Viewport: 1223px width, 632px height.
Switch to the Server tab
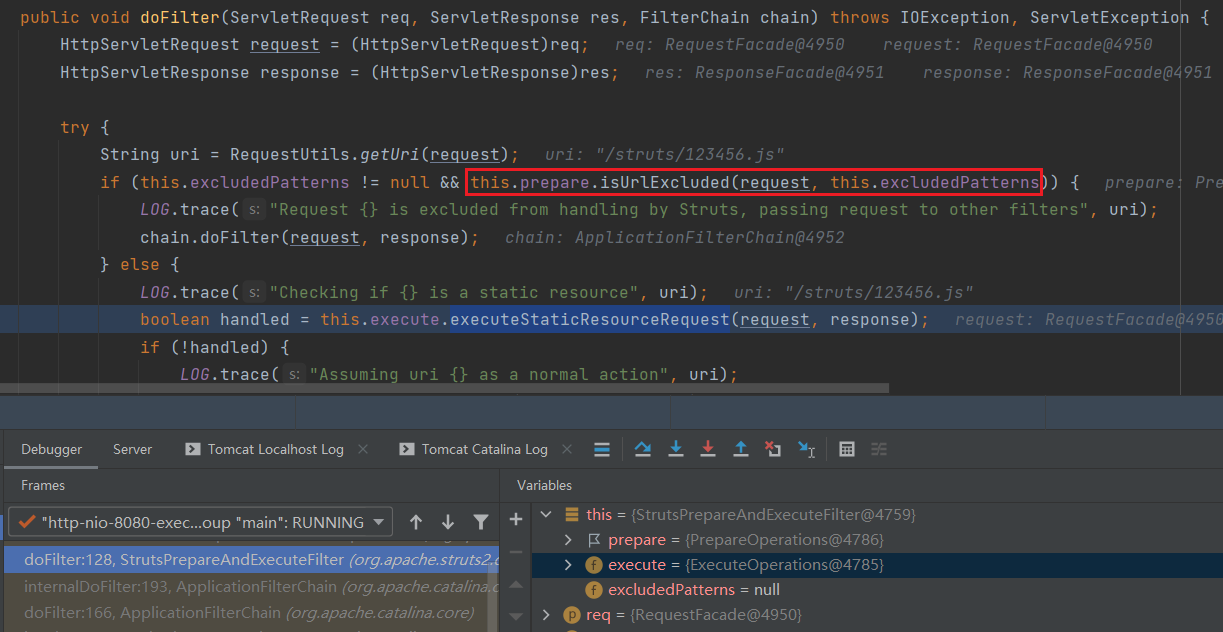pos(132,449)
